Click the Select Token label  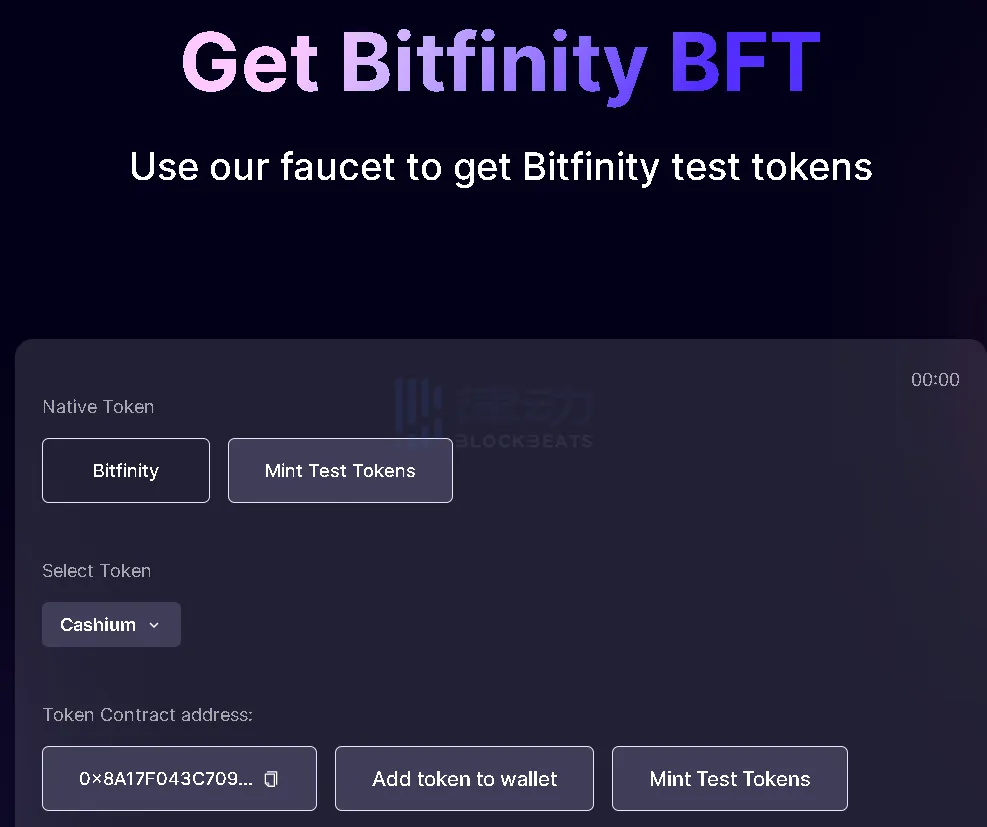click(x=96, y=571)
